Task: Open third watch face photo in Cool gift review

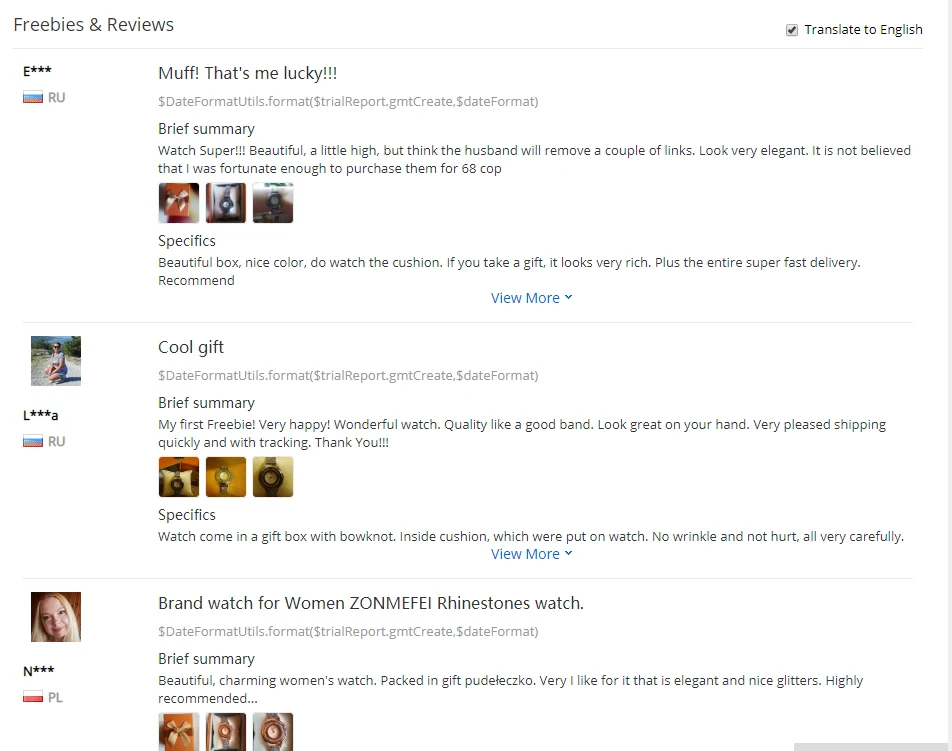Action: (x=273, y=477)
